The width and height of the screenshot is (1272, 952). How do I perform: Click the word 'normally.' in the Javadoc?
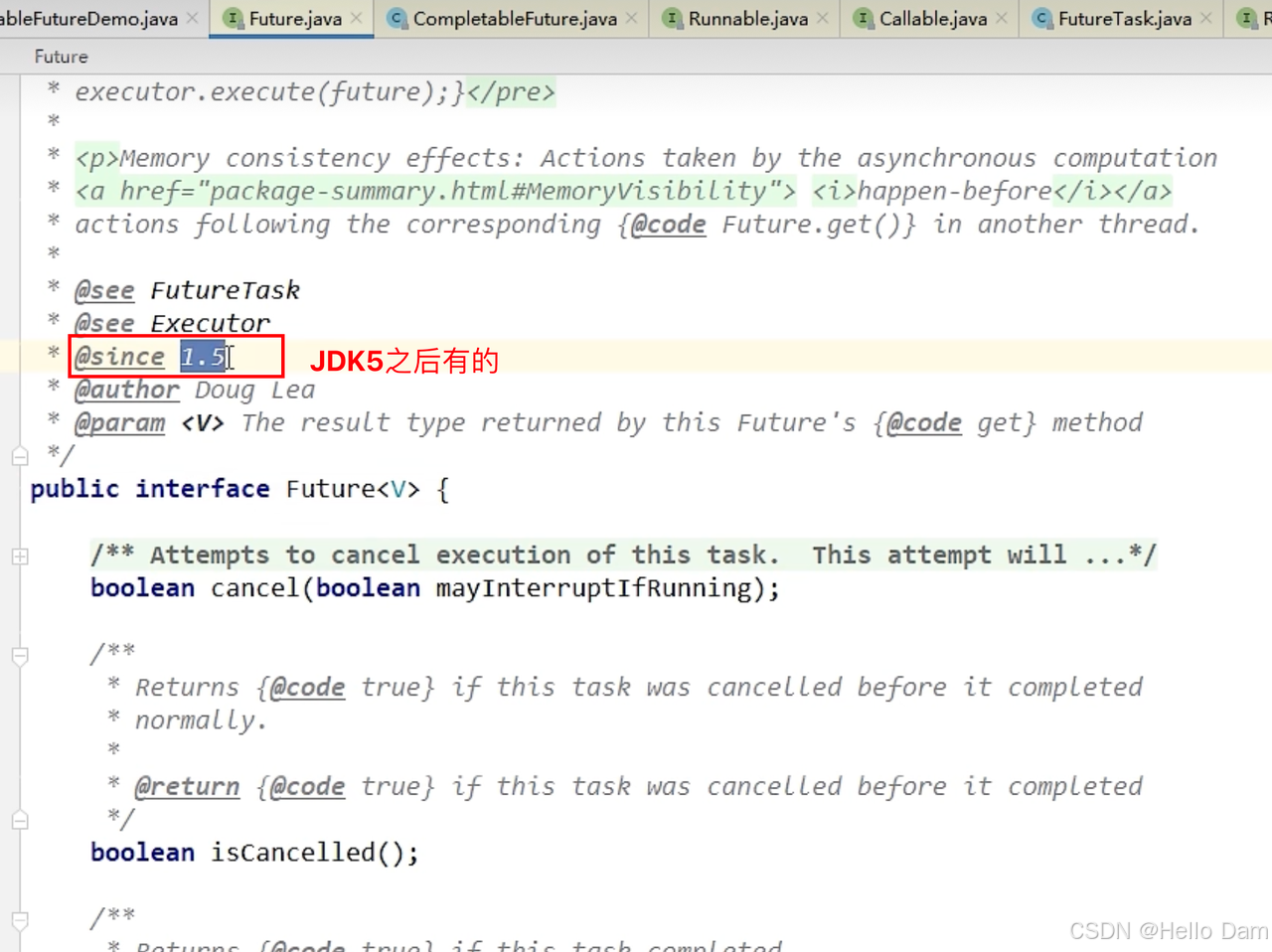tap(201, 720)
